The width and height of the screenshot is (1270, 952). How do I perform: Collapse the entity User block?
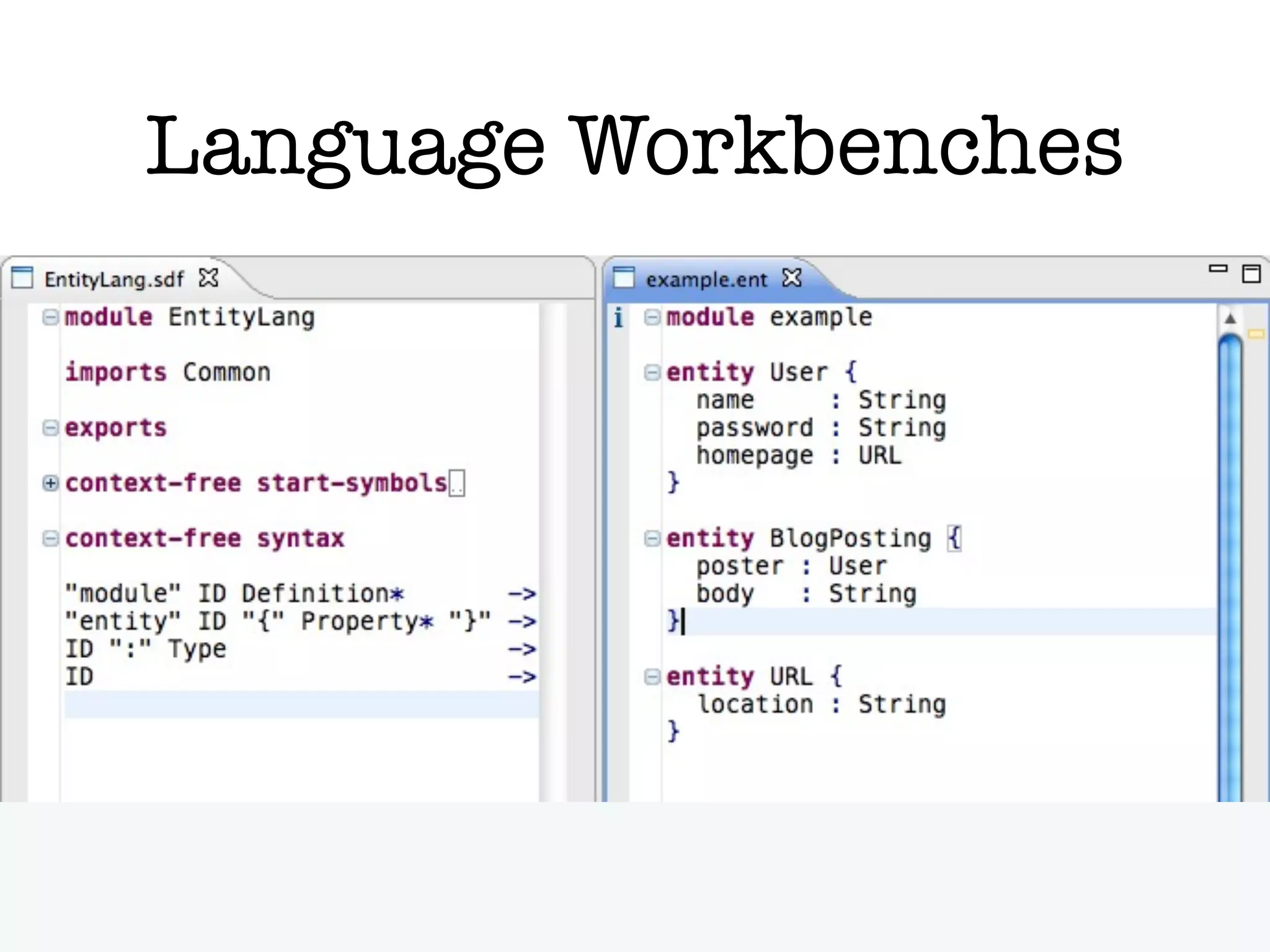tap(652, 372)
